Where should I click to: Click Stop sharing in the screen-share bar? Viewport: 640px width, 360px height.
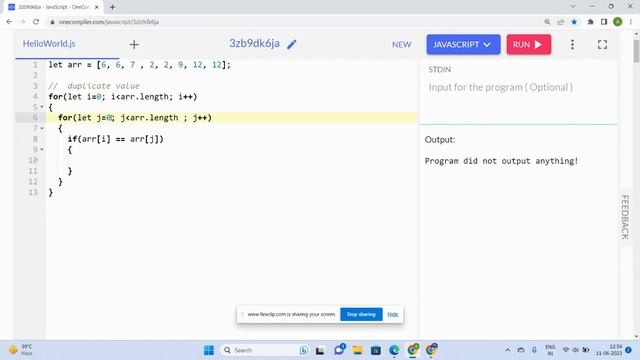point(361,314)
